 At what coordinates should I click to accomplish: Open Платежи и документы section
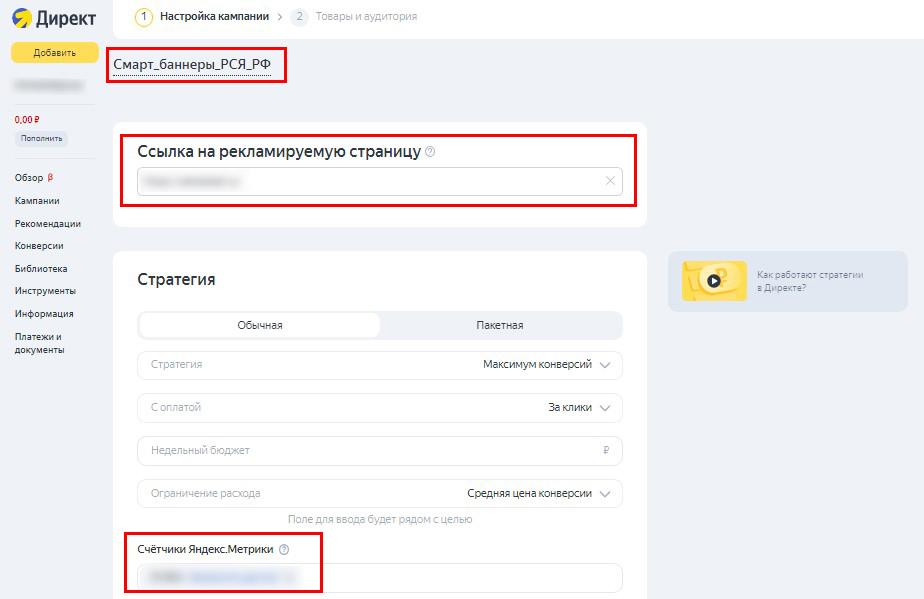pyautogui.click(x=39, y=343)
